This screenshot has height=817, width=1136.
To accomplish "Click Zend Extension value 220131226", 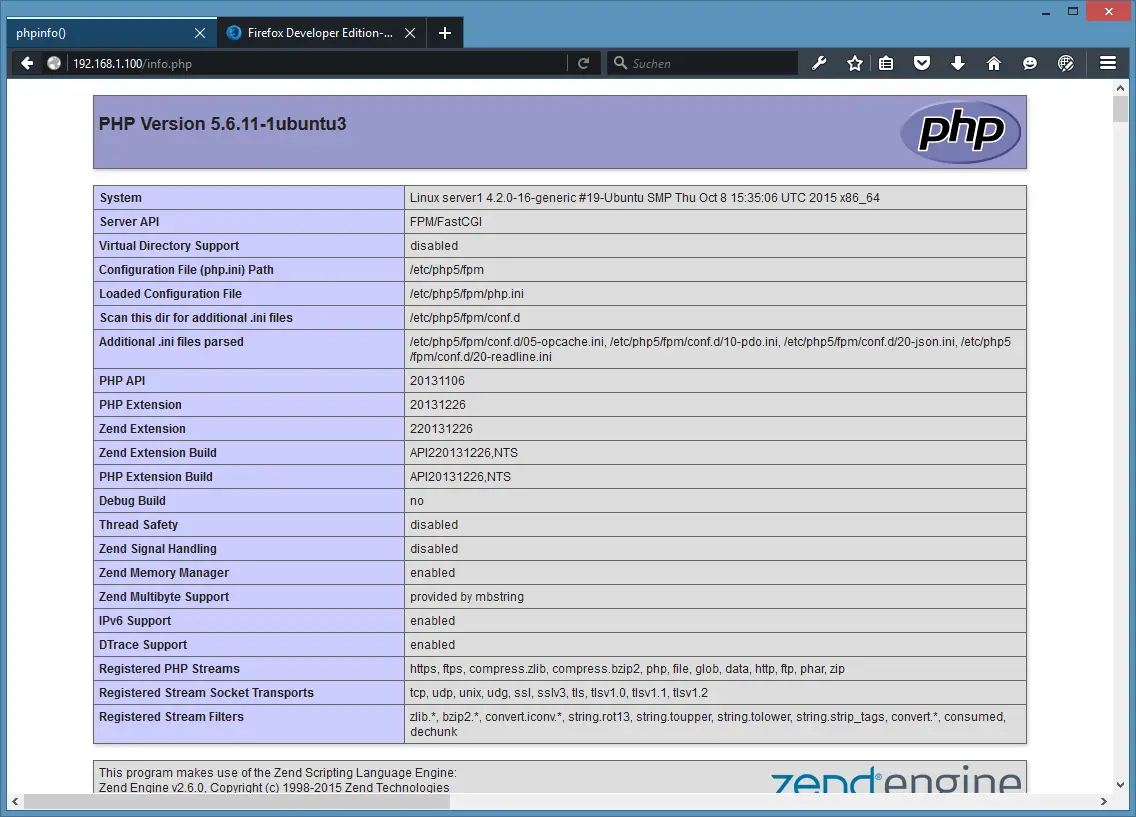I will [441, 428].
